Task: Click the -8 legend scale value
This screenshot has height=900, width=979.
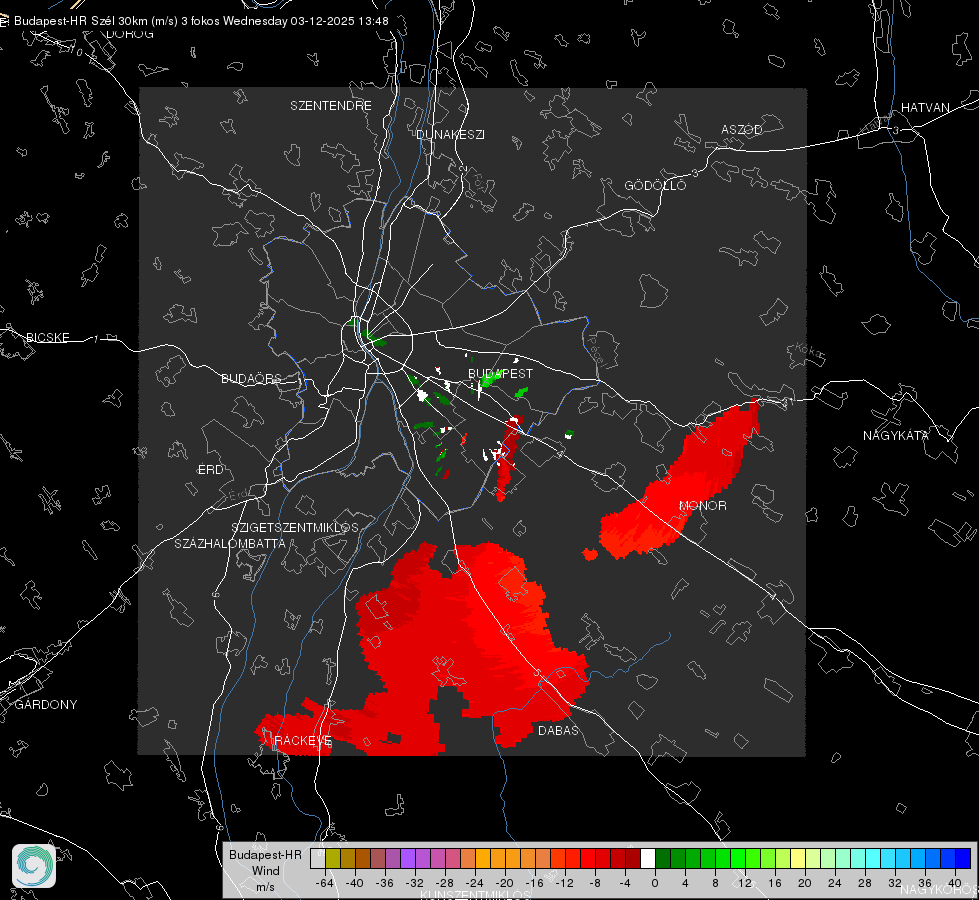Action: click(596, 884)
